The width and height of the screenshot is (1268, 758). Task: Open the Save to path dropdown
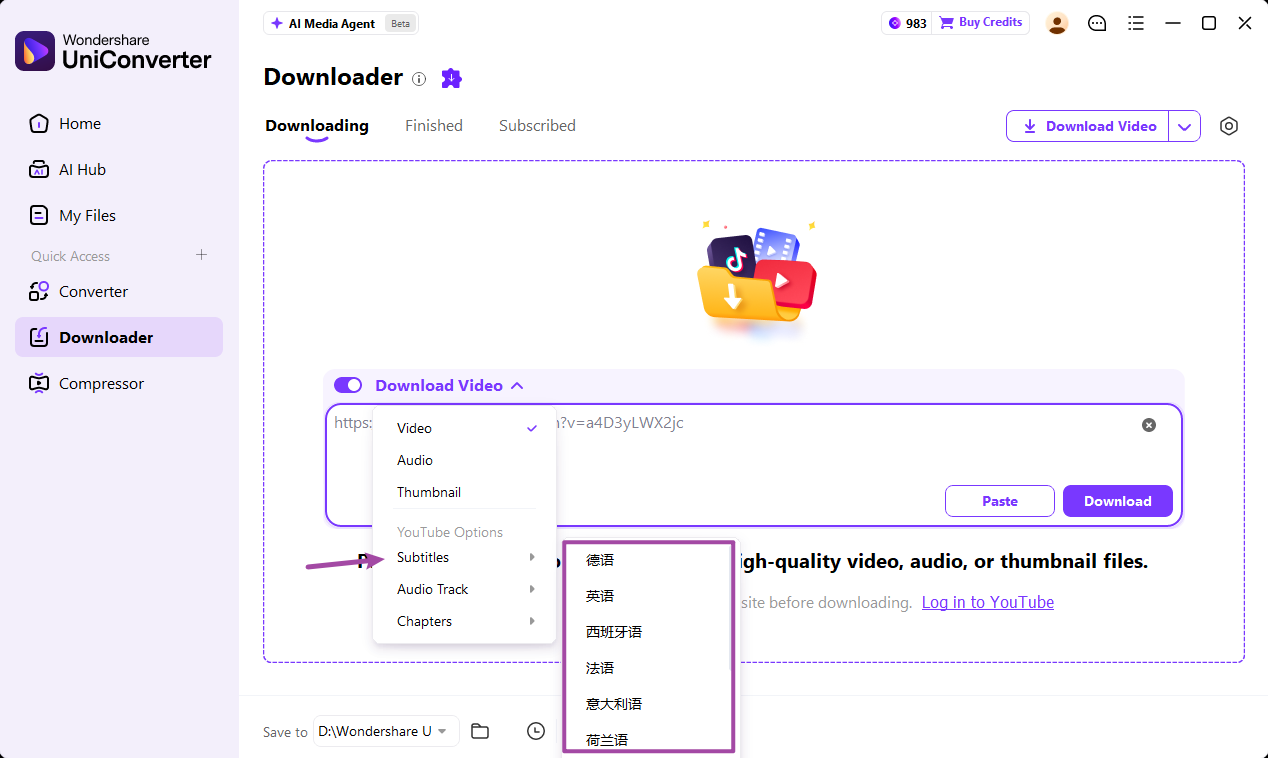[x=386, y=731]
